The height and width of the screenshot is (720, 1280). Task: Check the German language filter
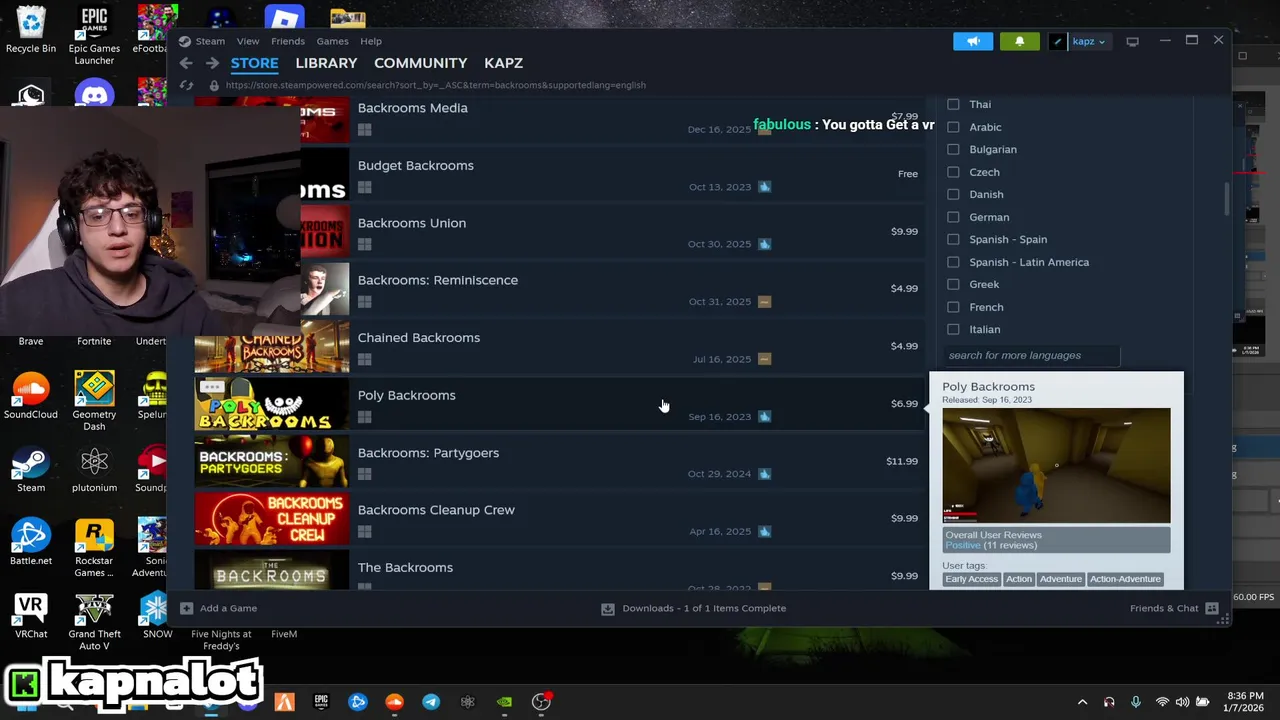[953, 217]
